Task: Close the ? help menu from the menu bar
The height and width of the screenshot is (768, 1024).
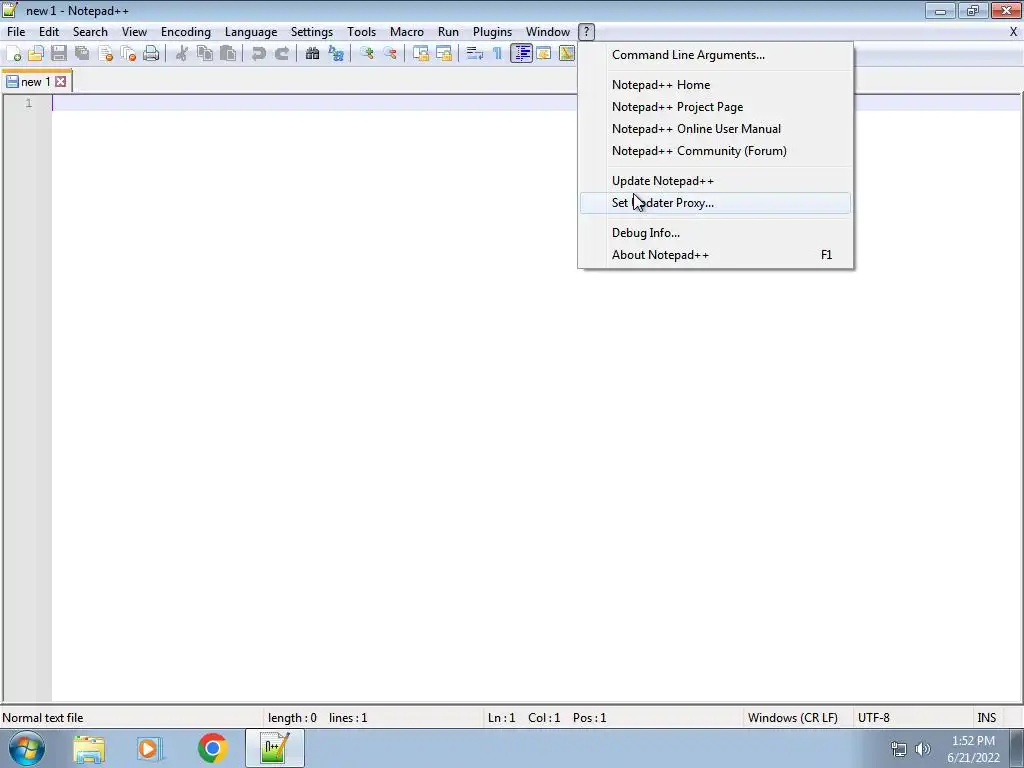Action: (586, 32)
